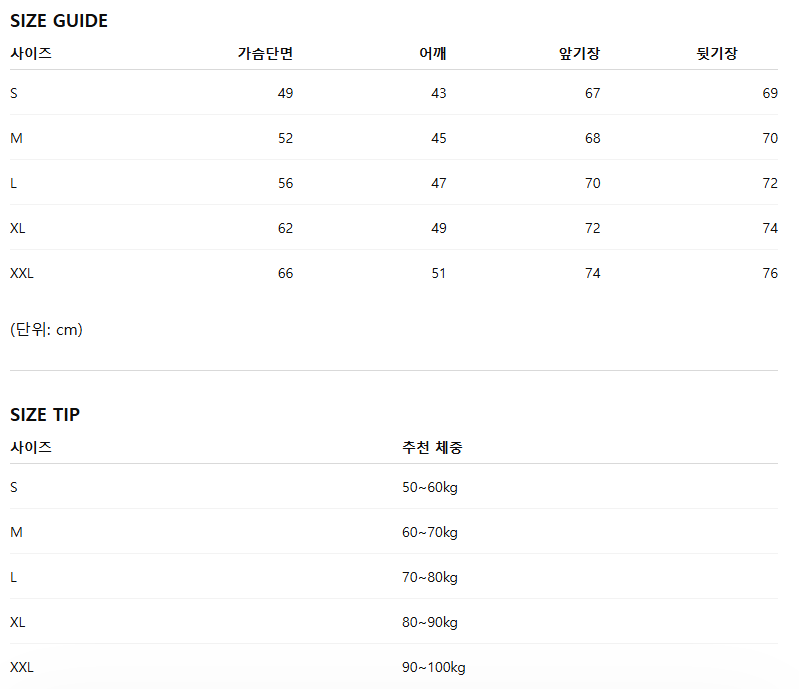The height and width of the screenshot is (689, 799).
Task: Click the 70~80kg weight entry
Action: coord(430,577)
